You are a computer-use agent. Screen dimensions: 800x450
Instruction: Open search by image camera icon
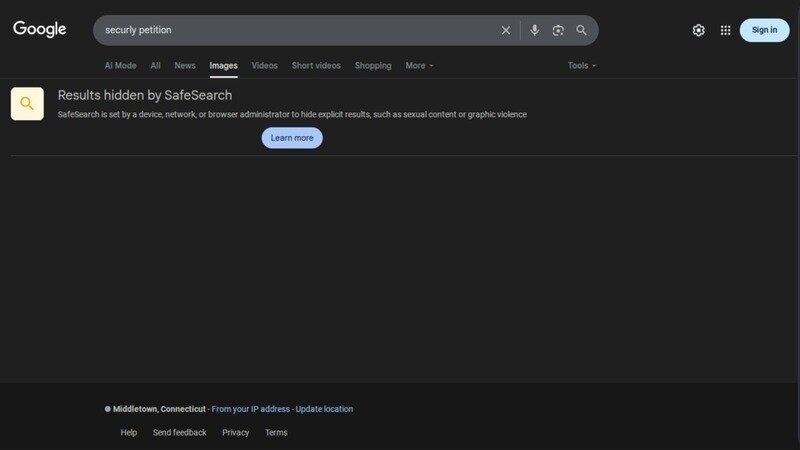coord(558,30)
